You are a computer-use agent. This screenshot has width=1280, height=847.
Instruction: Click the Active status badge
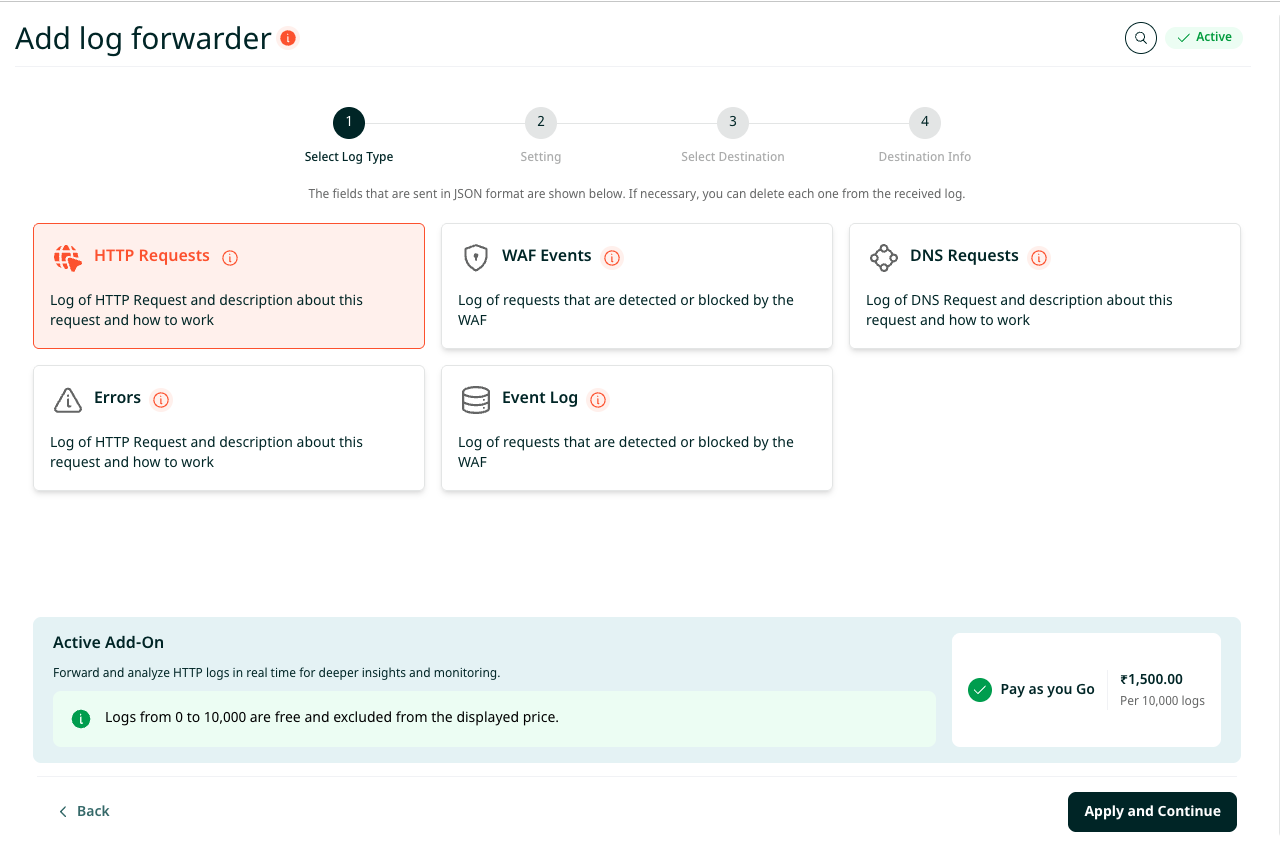(1203, 38)
